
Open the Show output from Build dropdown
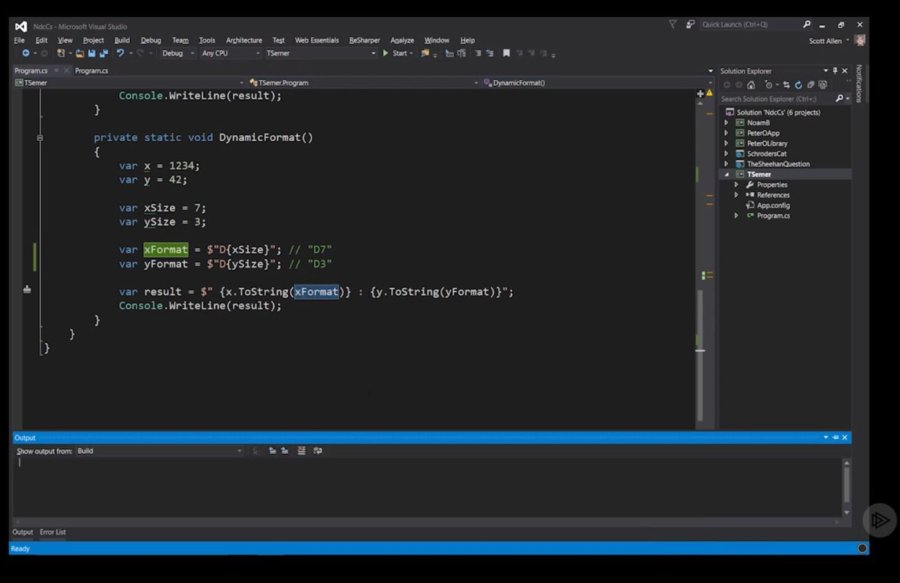158,451
